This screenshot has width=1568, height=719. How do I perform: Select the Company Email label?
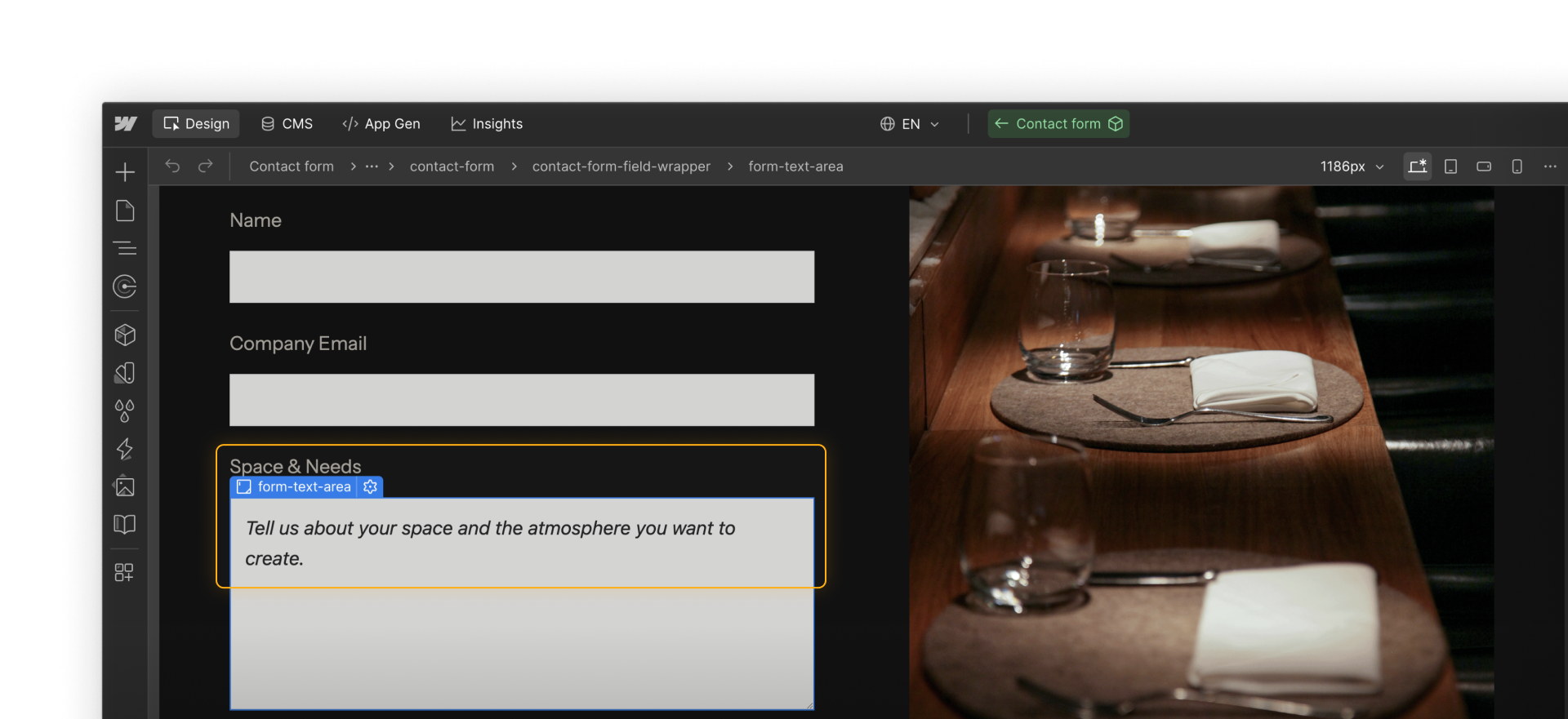[298, 344]
